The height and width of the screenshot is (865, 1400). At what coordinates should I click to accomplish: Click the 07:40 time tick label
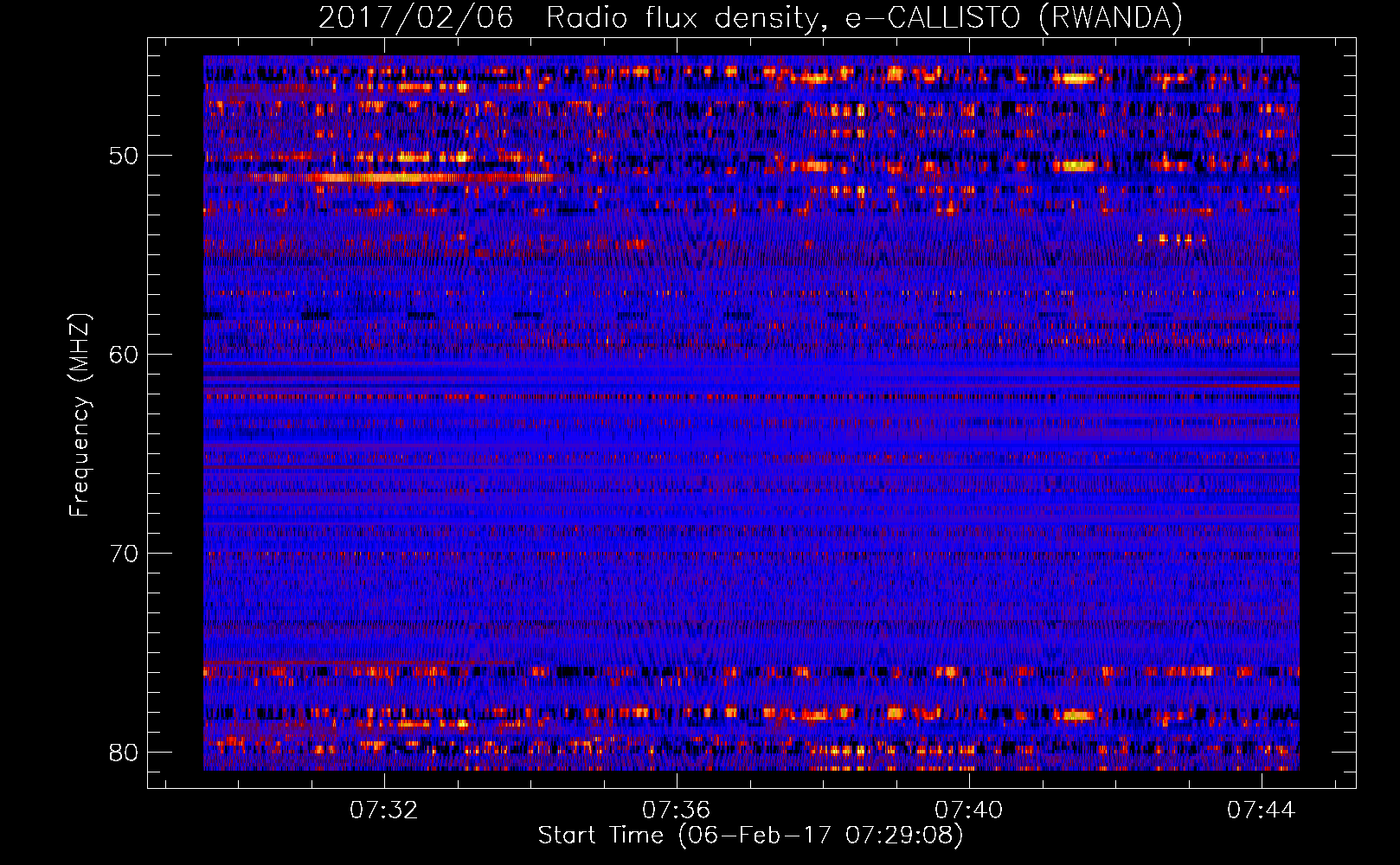click(x=968, y=810)
